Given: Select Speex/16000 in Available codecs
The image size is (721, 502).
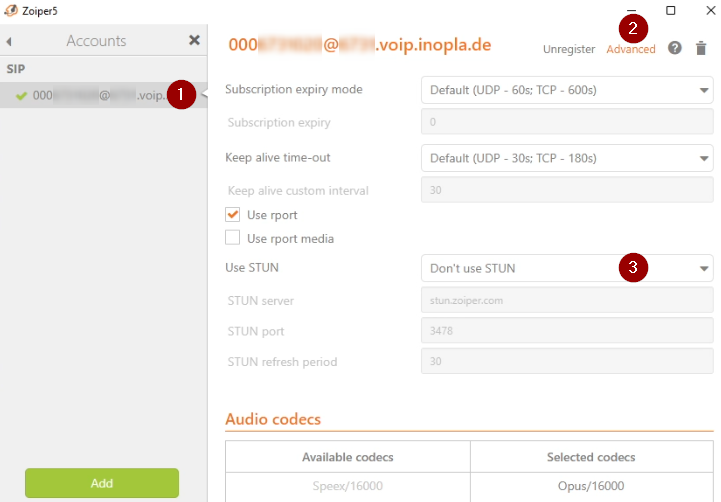Looking at the screenshot, I should tap(347, 486).
